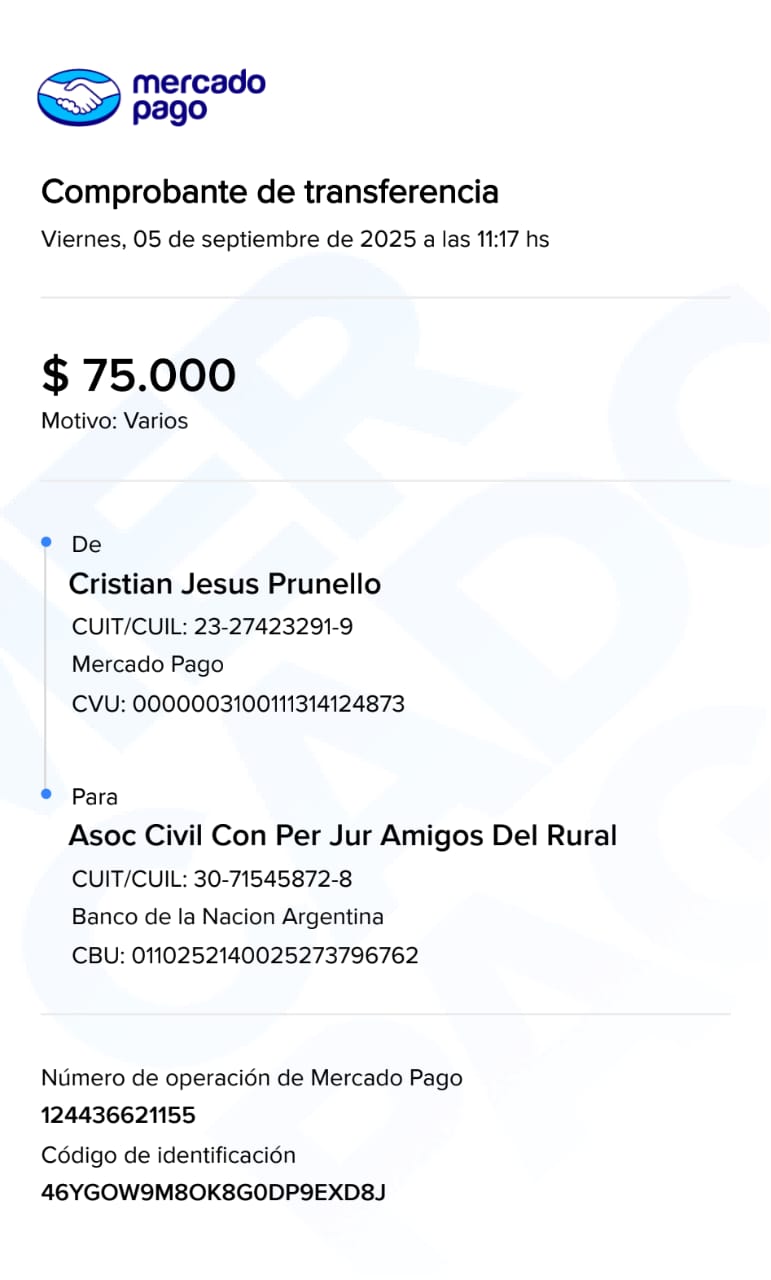Click the sender's "Mercado Pago" account label
Viewport: 771px width, 1280px height.
coord(148,665)
